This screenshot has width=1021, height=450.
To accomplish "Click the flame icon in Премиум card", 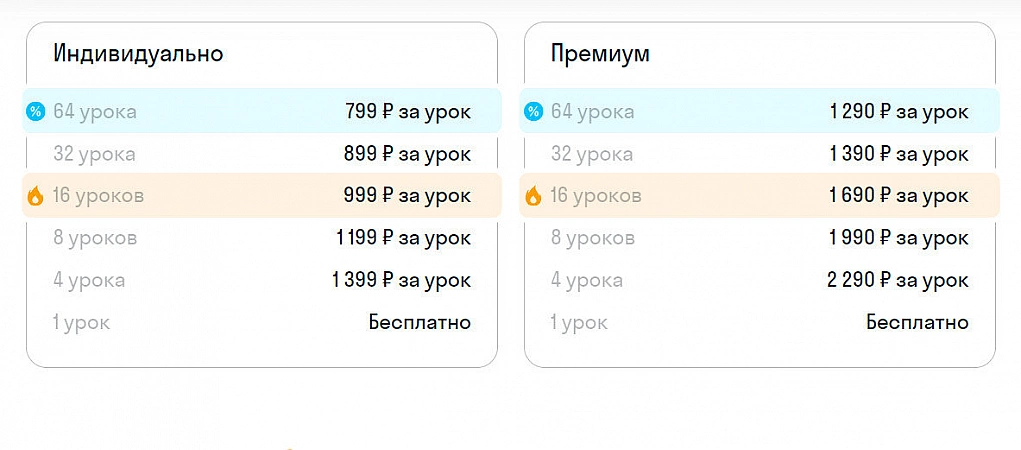I will [x=533, y=196].
